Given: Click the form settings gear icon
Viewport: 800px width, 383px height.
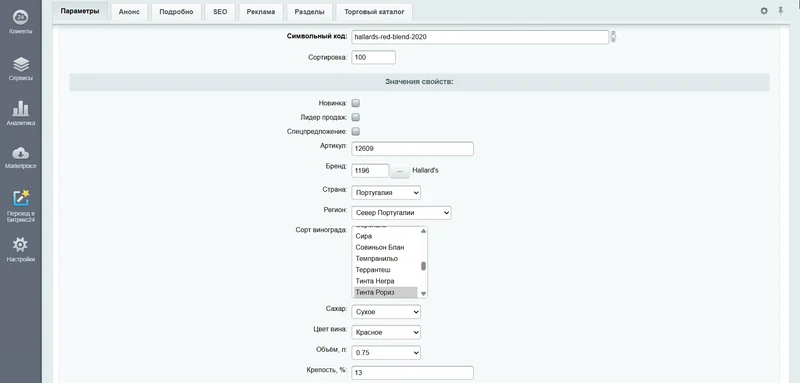Looking at the screenshot, I should [764, 11].
